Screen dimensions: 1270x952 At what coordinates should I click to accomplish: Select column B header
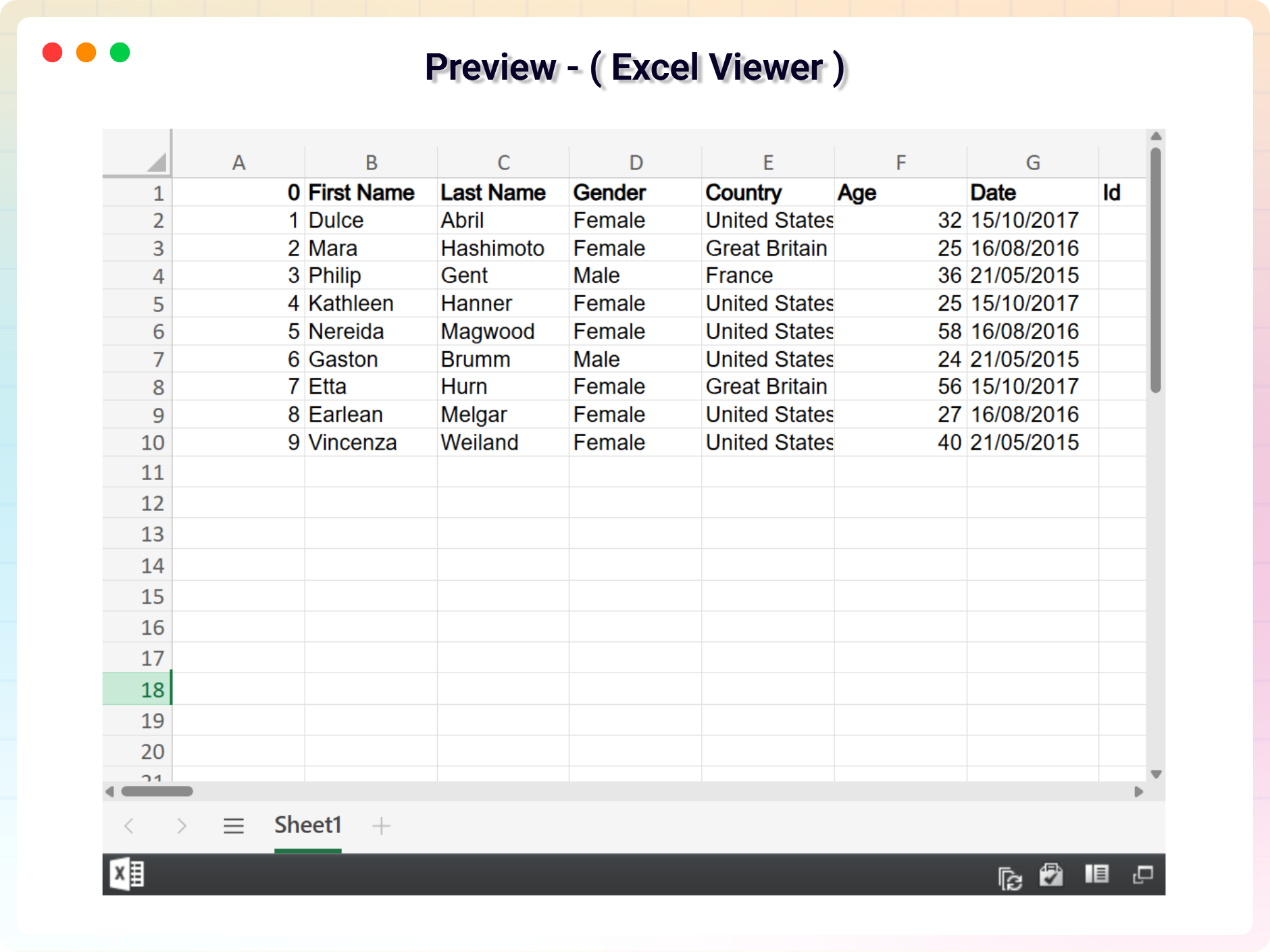coord(371,163)
